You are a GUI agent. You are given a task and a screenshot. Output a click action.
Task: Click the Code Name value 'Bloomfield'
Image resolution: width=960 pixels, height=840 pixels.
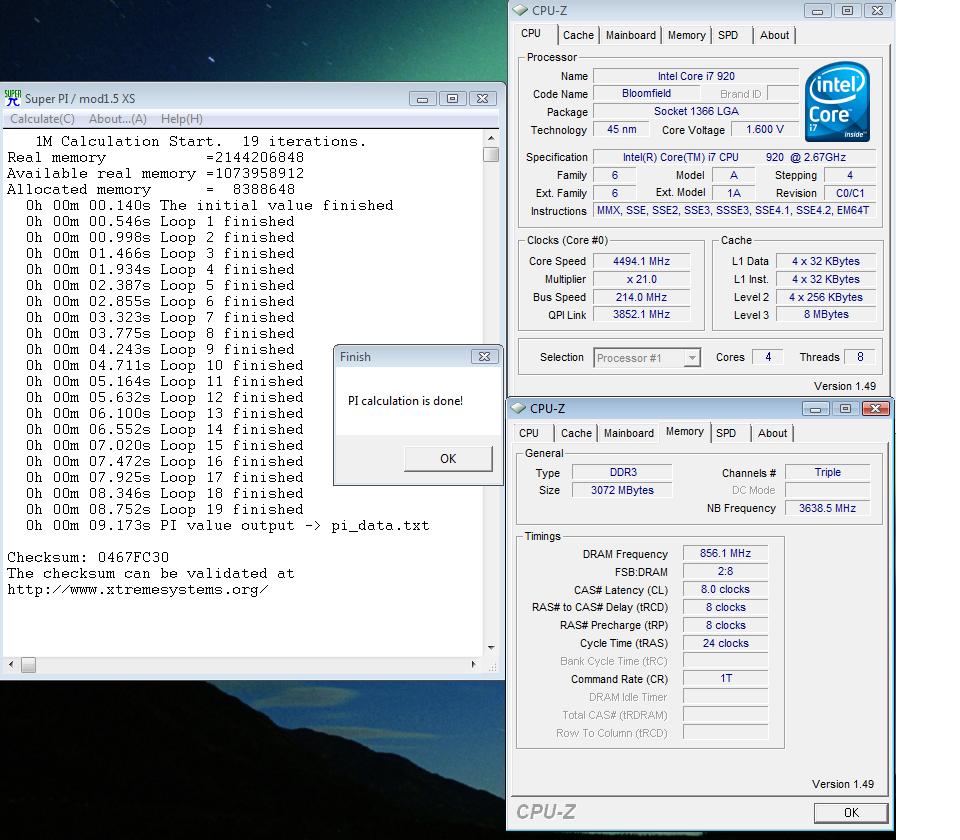[647, 93]
